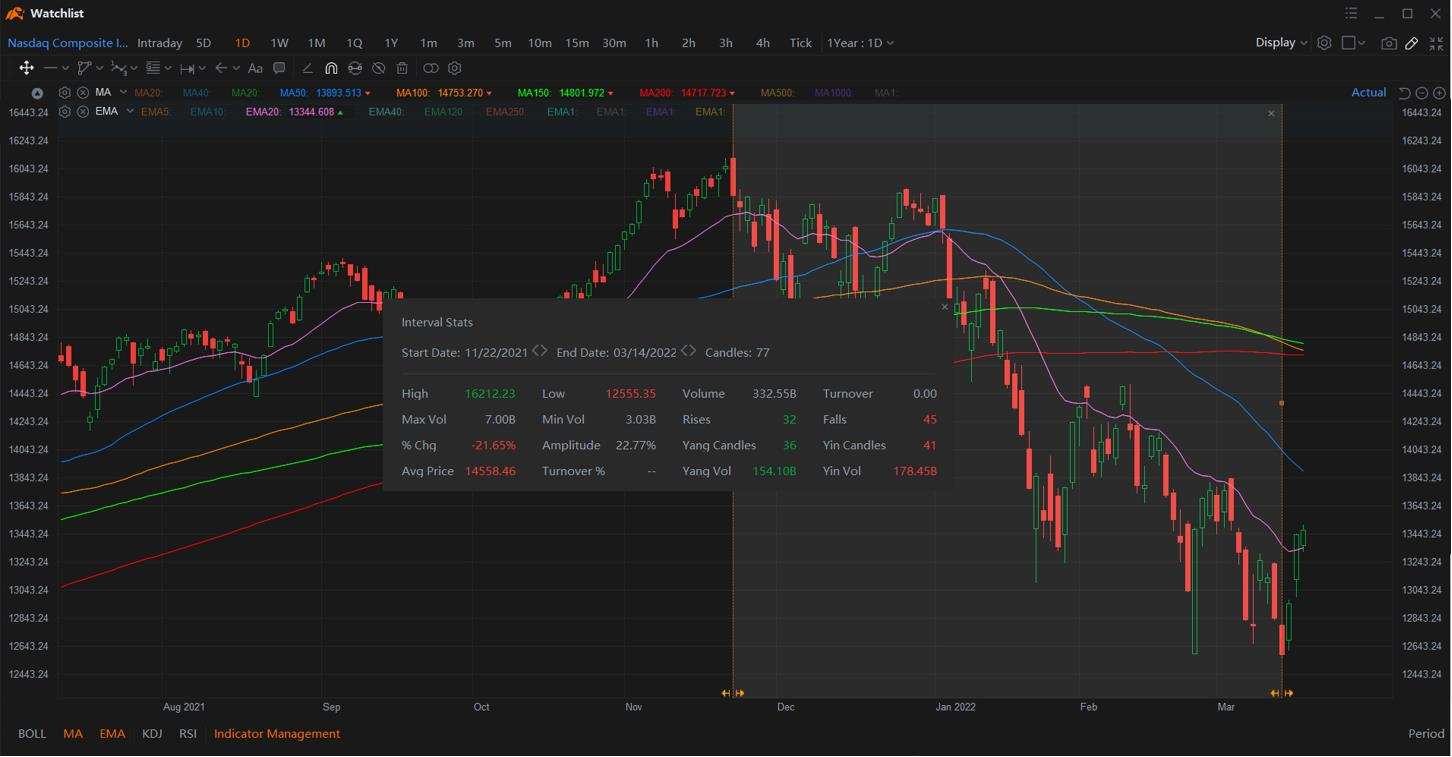Toggle BOLL indicator at bottom
This screenshot has height=757, width=1452.
(x=32, y=734)
